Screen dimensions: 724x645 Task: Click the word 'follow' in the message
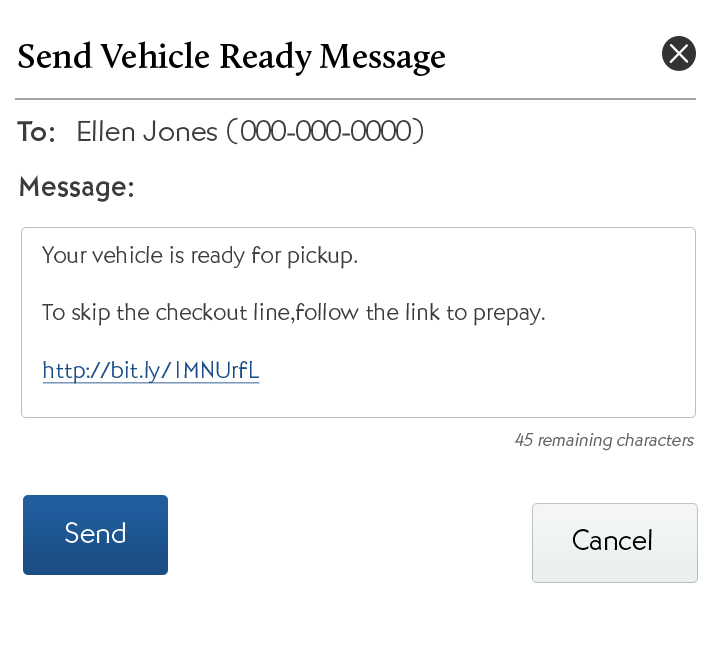[x=326, y=313]
